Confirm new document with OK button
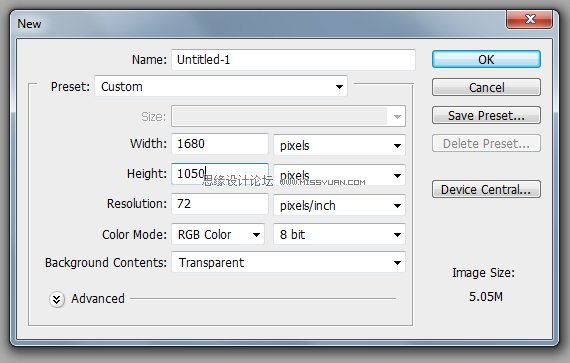570x363 pixels. point(486,59)
